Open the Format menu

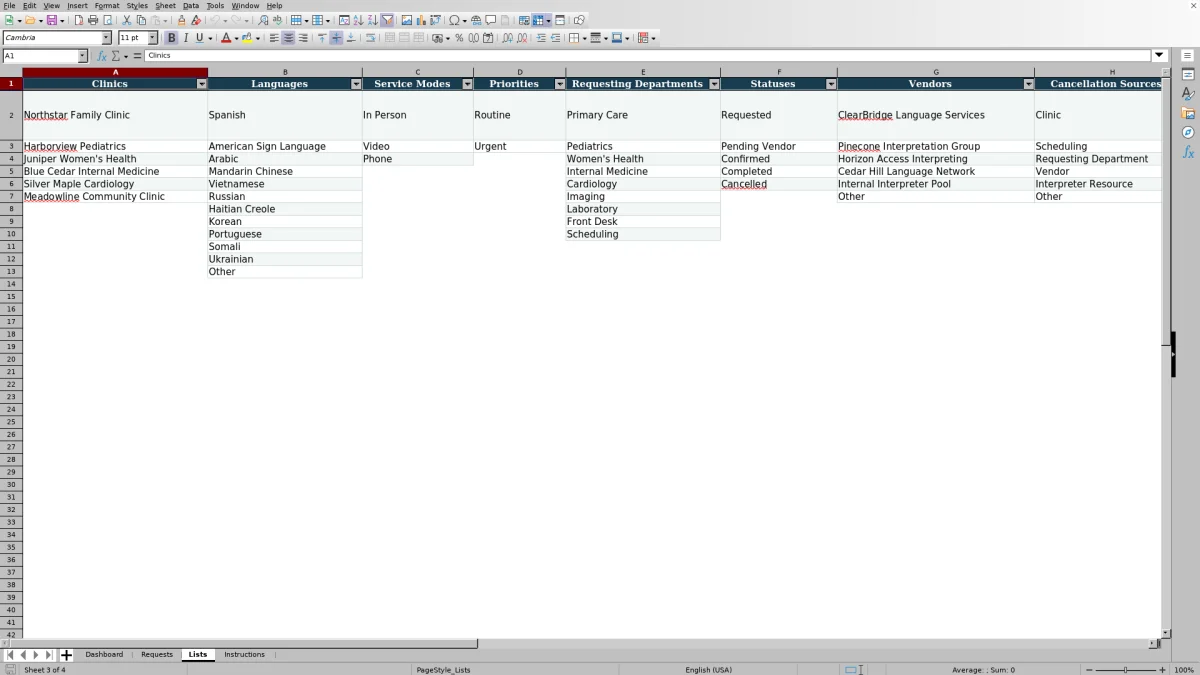pyautogui.click(x=107, y=6)
